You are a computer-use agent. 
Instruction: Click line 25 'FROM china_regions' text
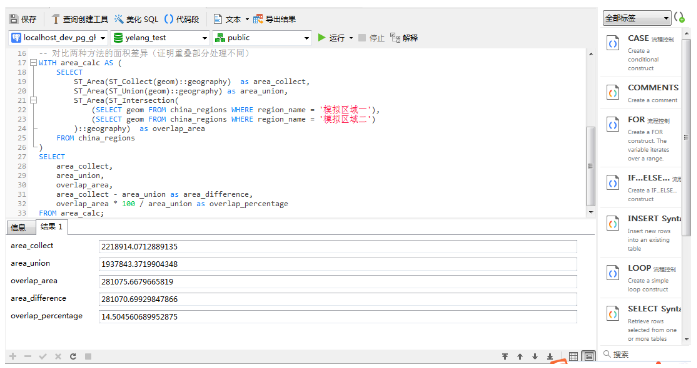96,138
